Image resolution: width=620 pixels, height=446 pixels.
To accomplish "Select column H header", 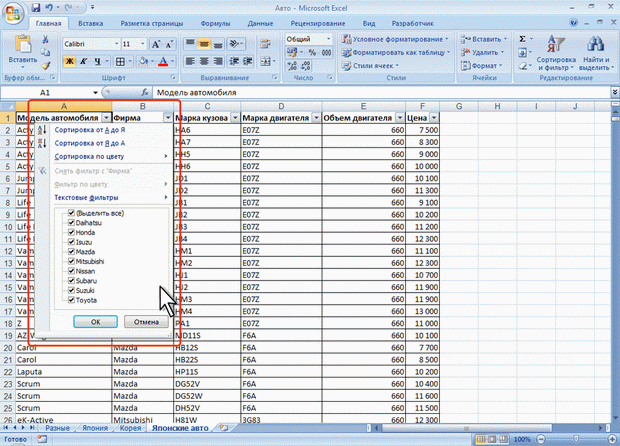I will (497, 106).
